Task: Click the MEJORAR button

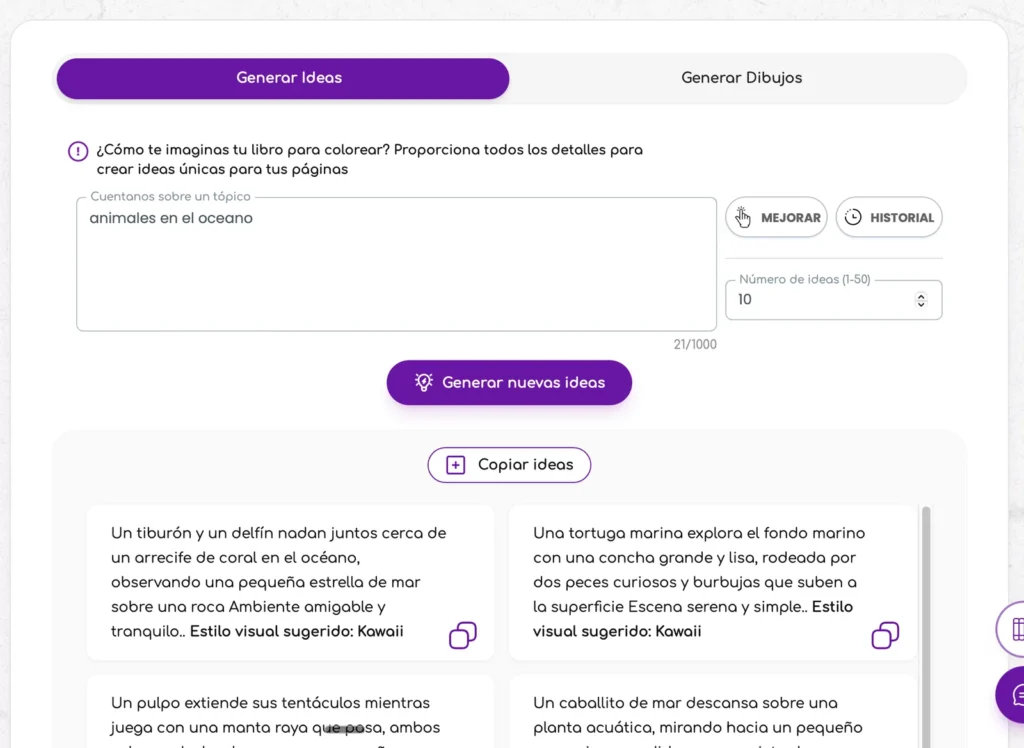Action: pyautogui.click(x=776, y=217)
